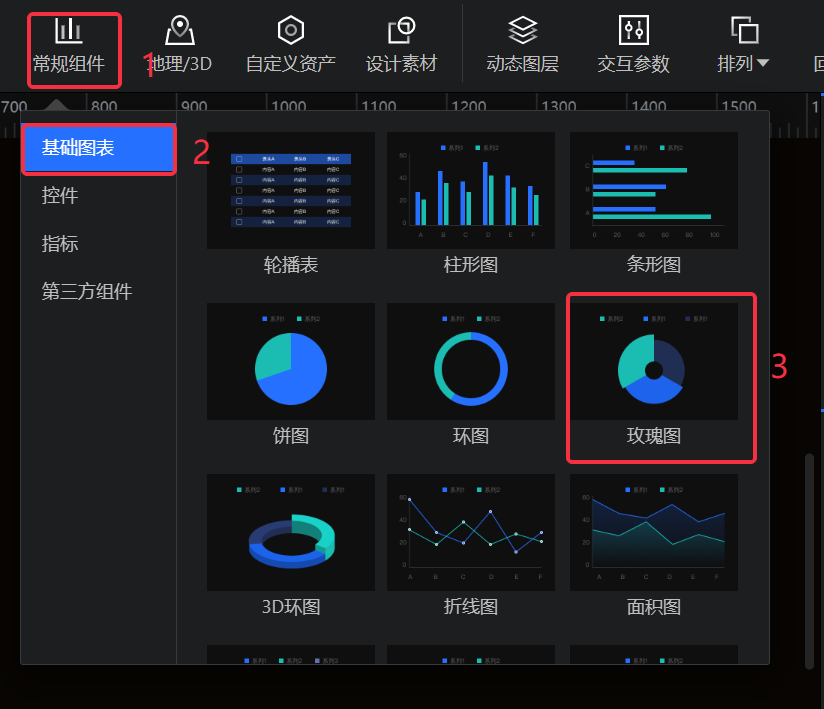
Task: Select the 饼图 pie chart
Action: pos(291,362)
